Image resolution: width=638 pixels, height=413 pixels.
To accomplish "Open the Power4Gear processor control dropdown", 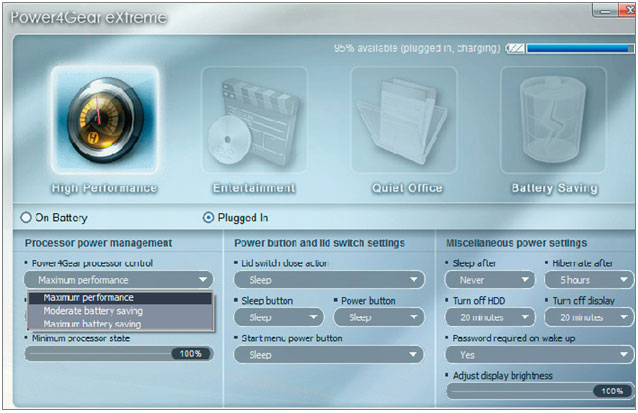I will (118, 280).
